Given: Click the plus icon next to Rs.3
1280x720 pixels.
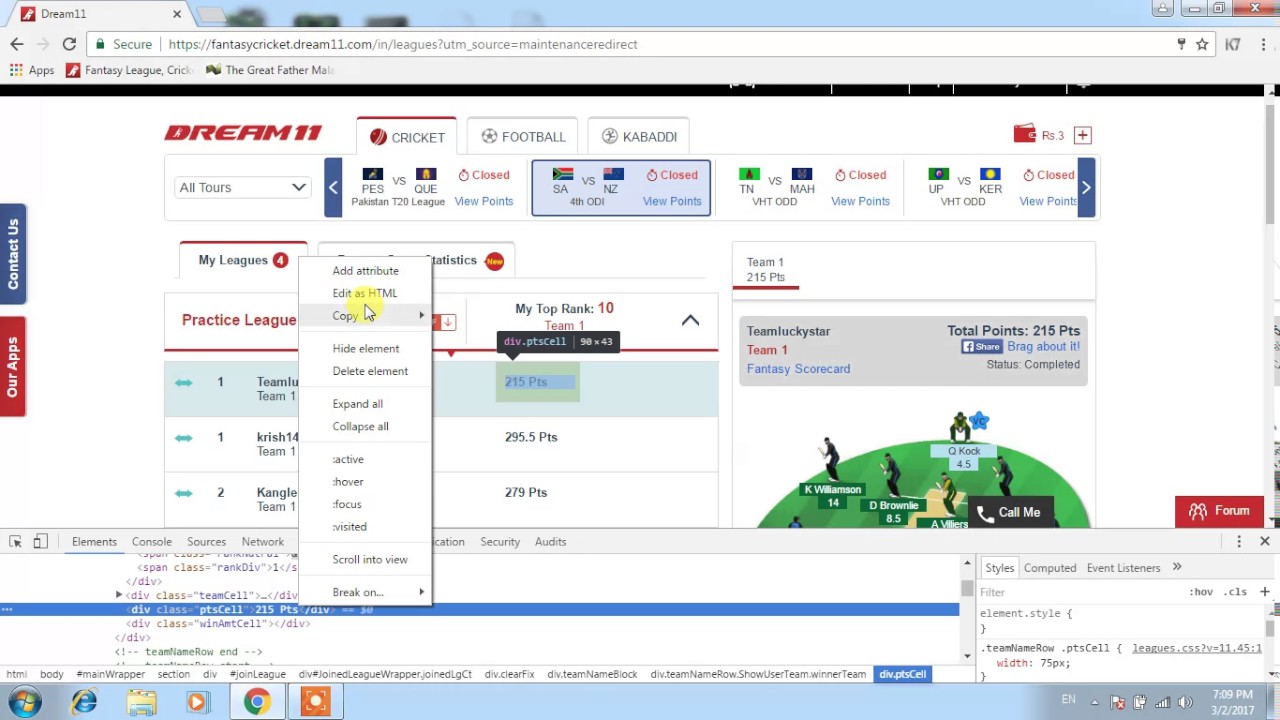Looking at the screenshot, I should coord(1082,135).
